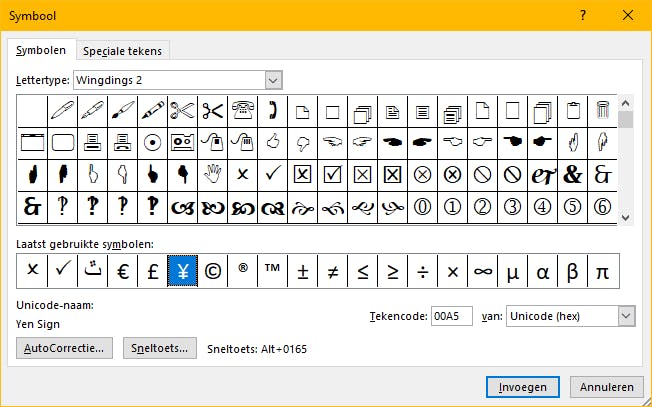The width and height of the screenshot is (652, 407).
Task: Insert the Euro sign from recent symbols
Action: coord(123,271)
